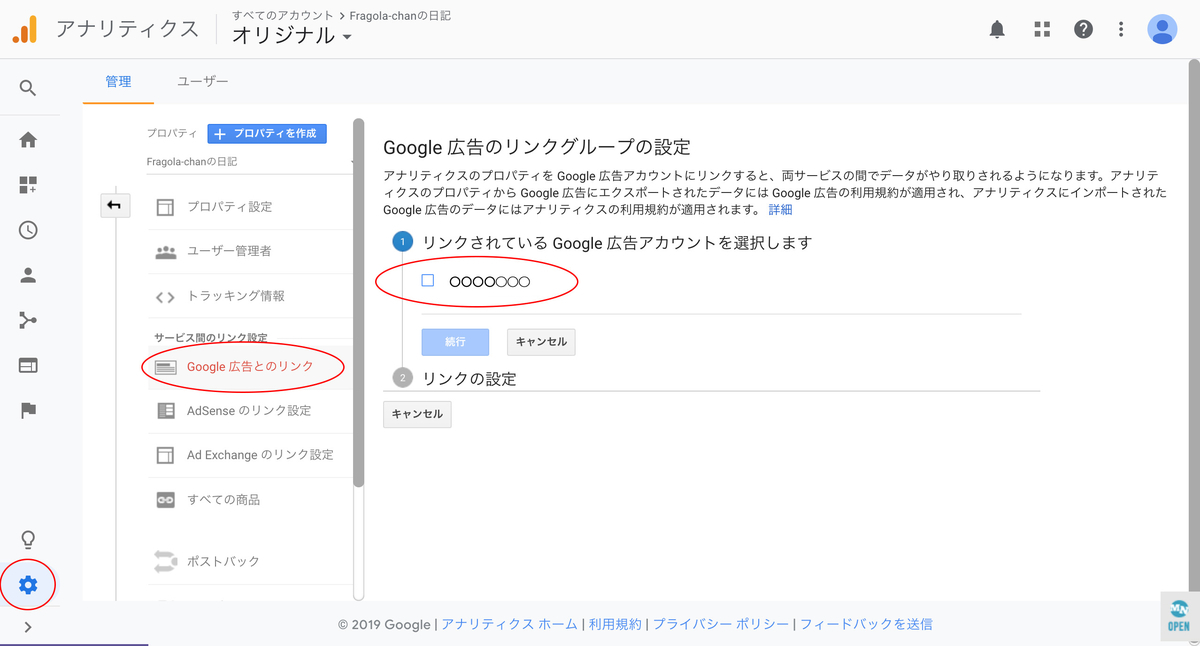Select the search magnifier in the sidebar

27,87
